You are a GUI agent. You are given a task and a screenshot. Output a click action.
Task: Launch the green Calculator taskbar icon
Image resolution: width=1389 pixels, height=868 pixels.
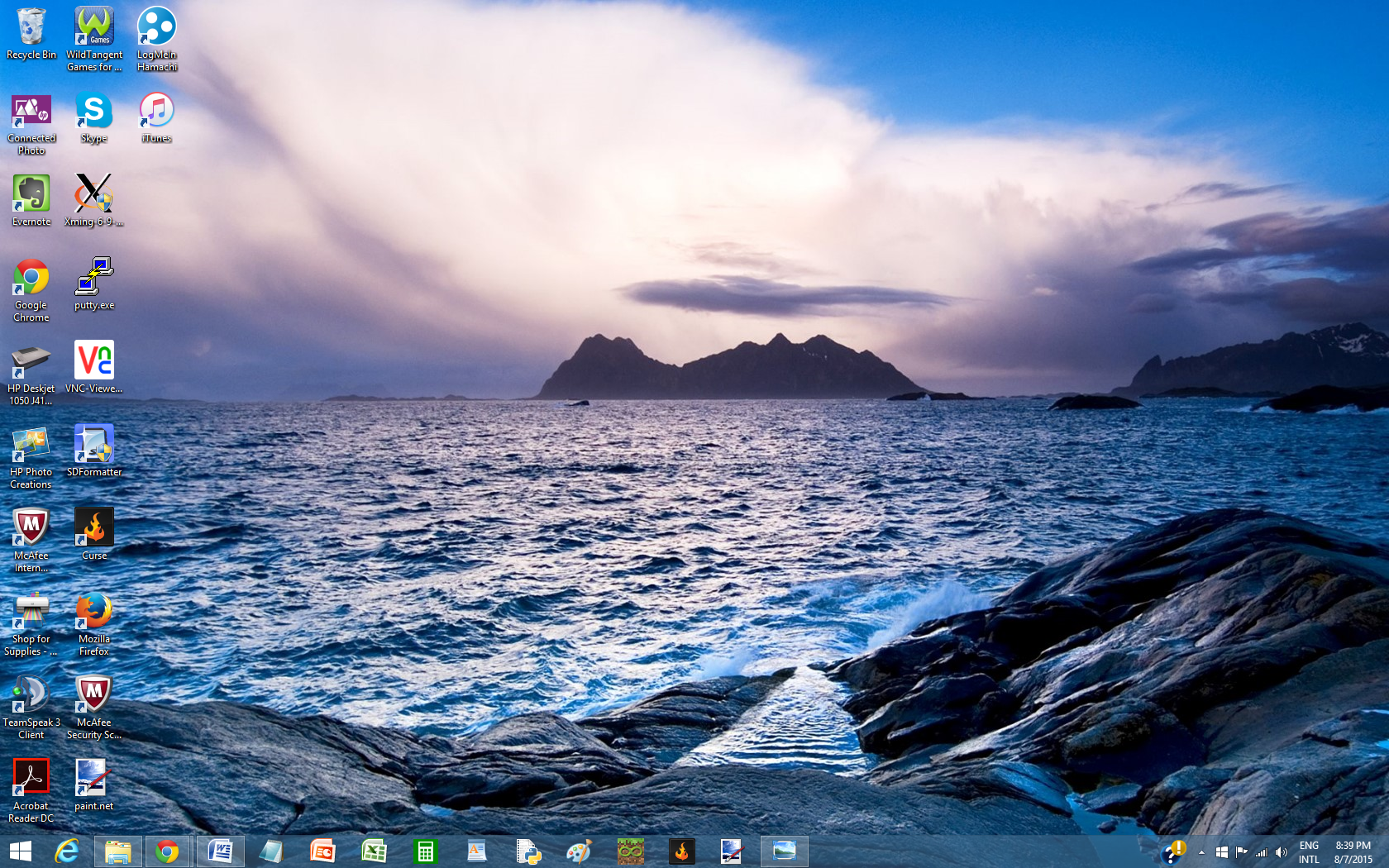click(x=425, y=851)
